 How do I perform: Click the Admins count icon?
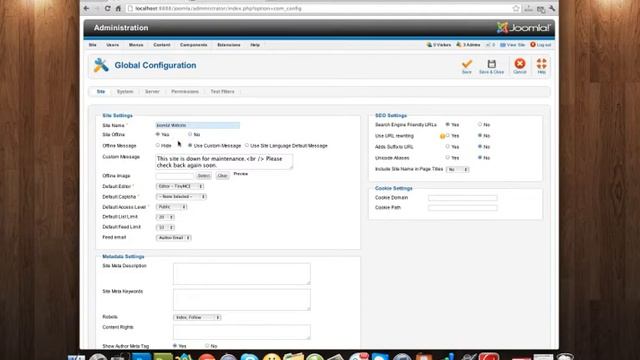(x=459, y=45)
